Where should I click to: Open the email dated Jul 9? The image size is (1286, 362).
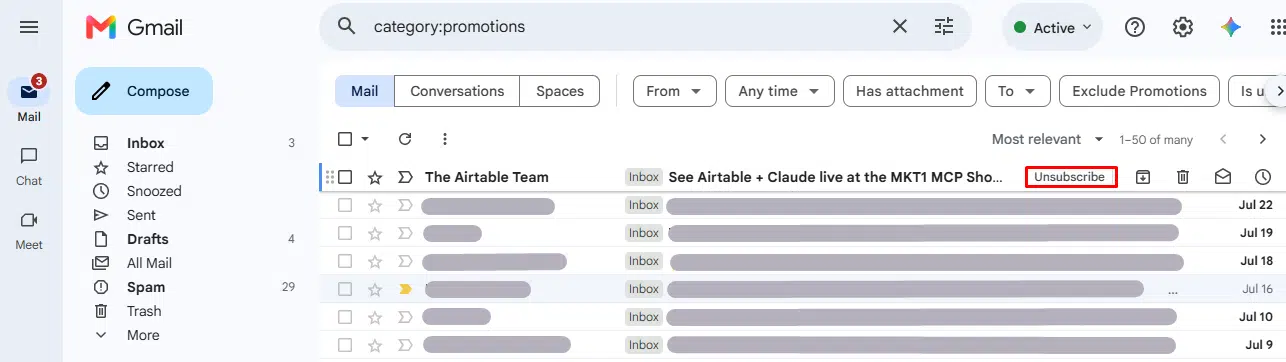point(803,345)
